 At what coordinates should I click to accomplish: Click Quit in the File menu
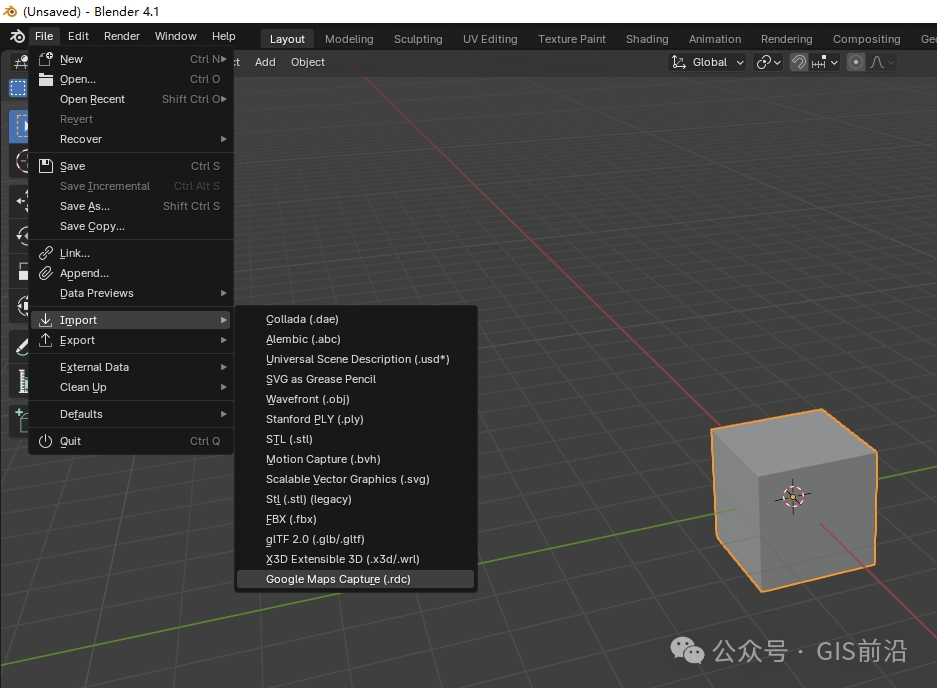(131, 441)
